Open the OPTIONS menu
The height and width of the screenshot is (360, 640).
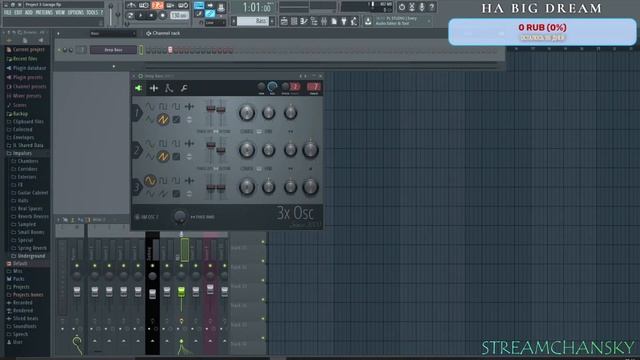(76, 13)
